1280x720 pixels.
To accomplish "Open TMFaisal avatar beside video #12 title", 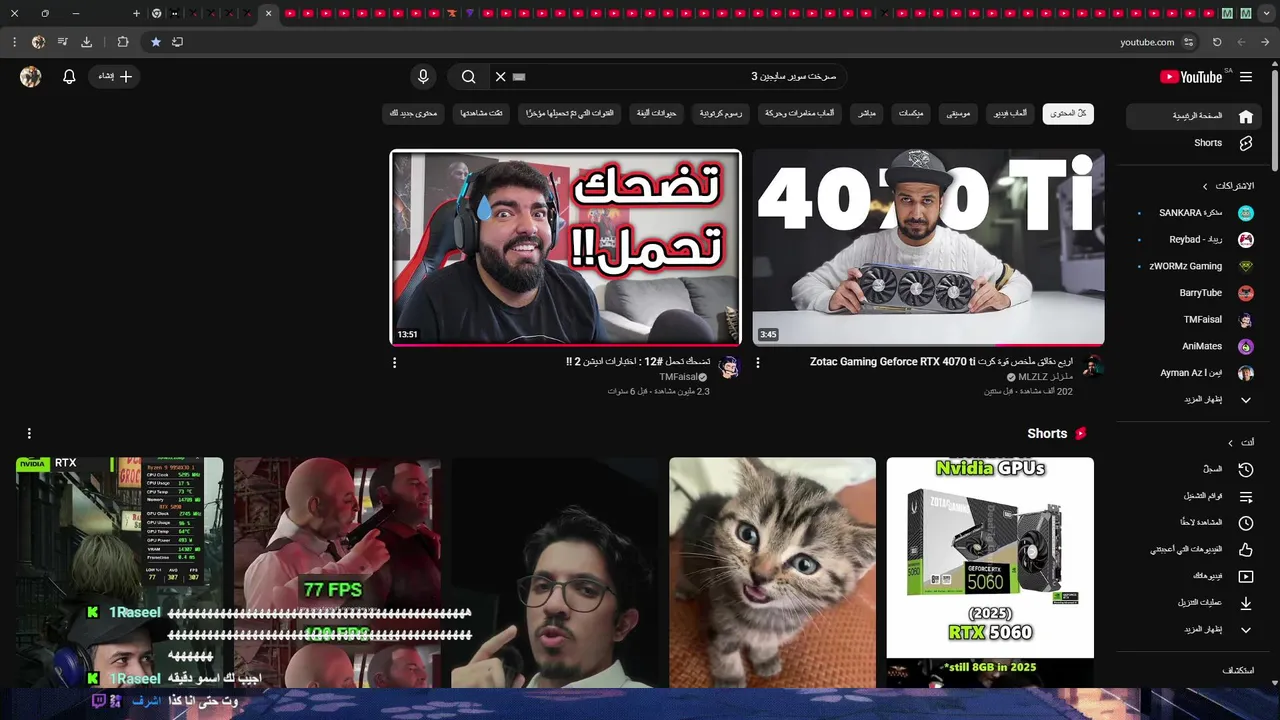I will coord(729,367).
